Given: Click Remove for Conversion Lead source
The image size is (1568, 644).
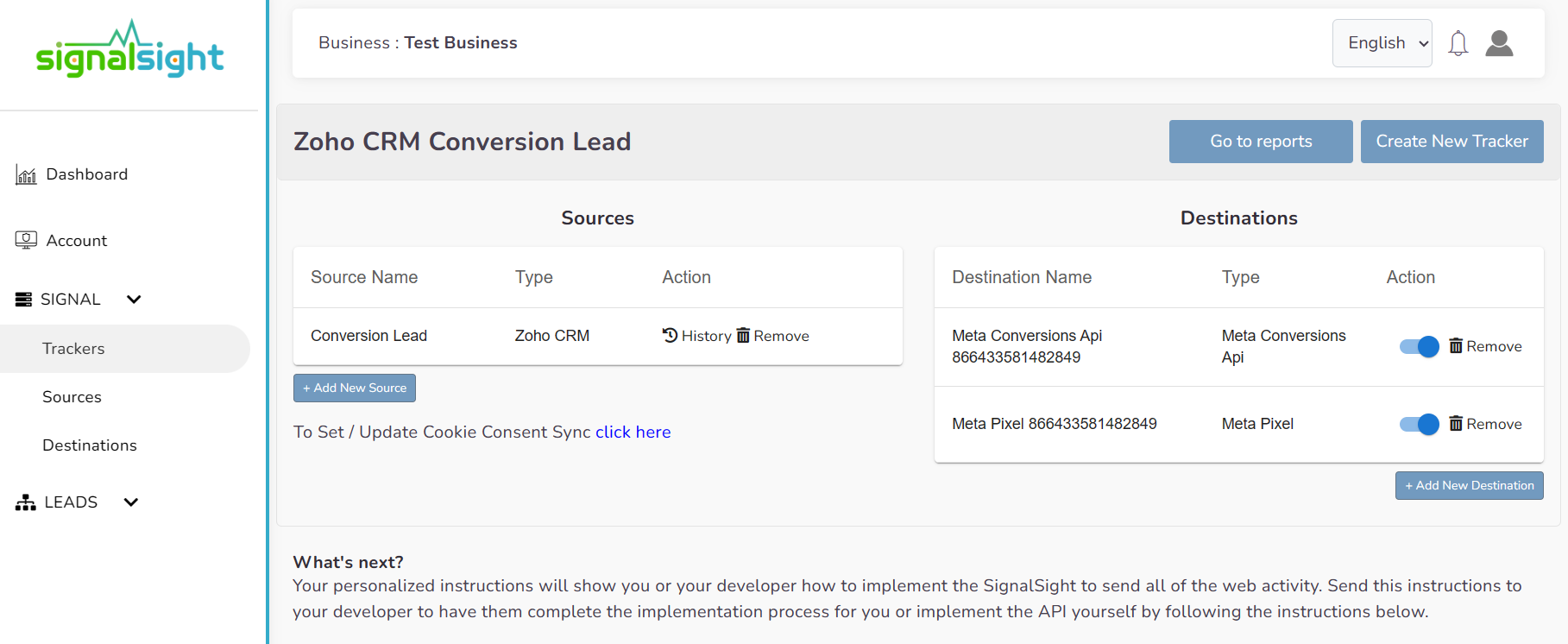Looking at the screenshot, I should pyautogui.click(x=781, y=336).
